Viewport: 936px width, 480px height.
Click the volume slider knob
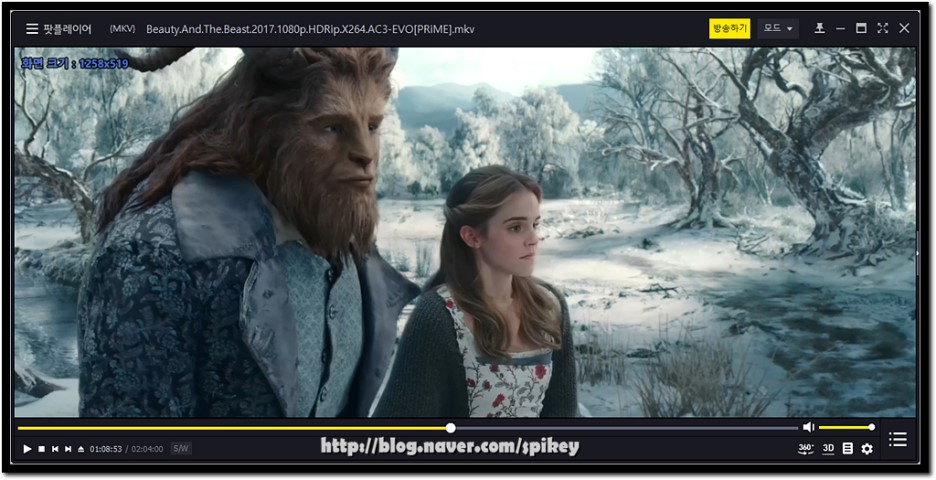(872, 427)
